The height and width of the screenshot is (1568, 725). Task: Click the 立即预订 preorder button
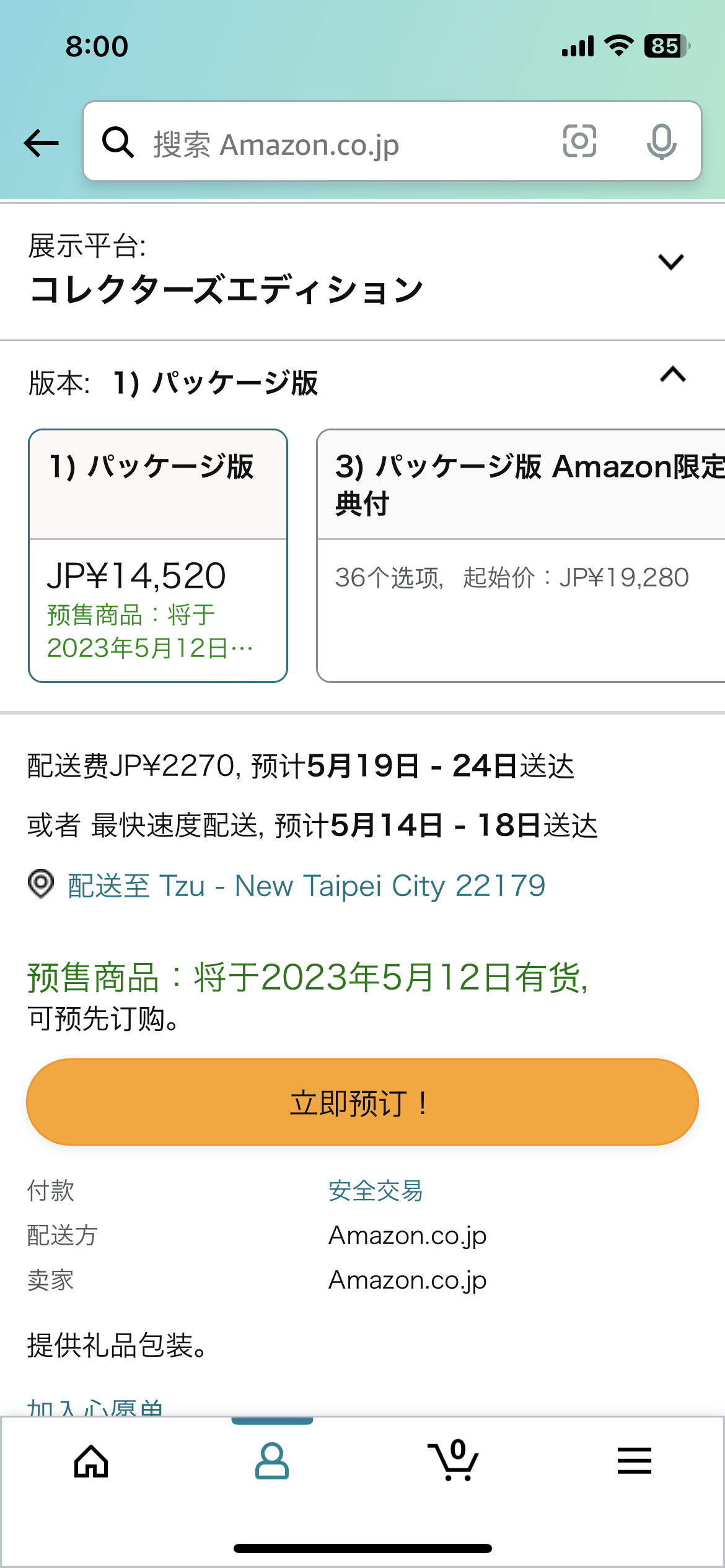click(x=362, y=1102)
